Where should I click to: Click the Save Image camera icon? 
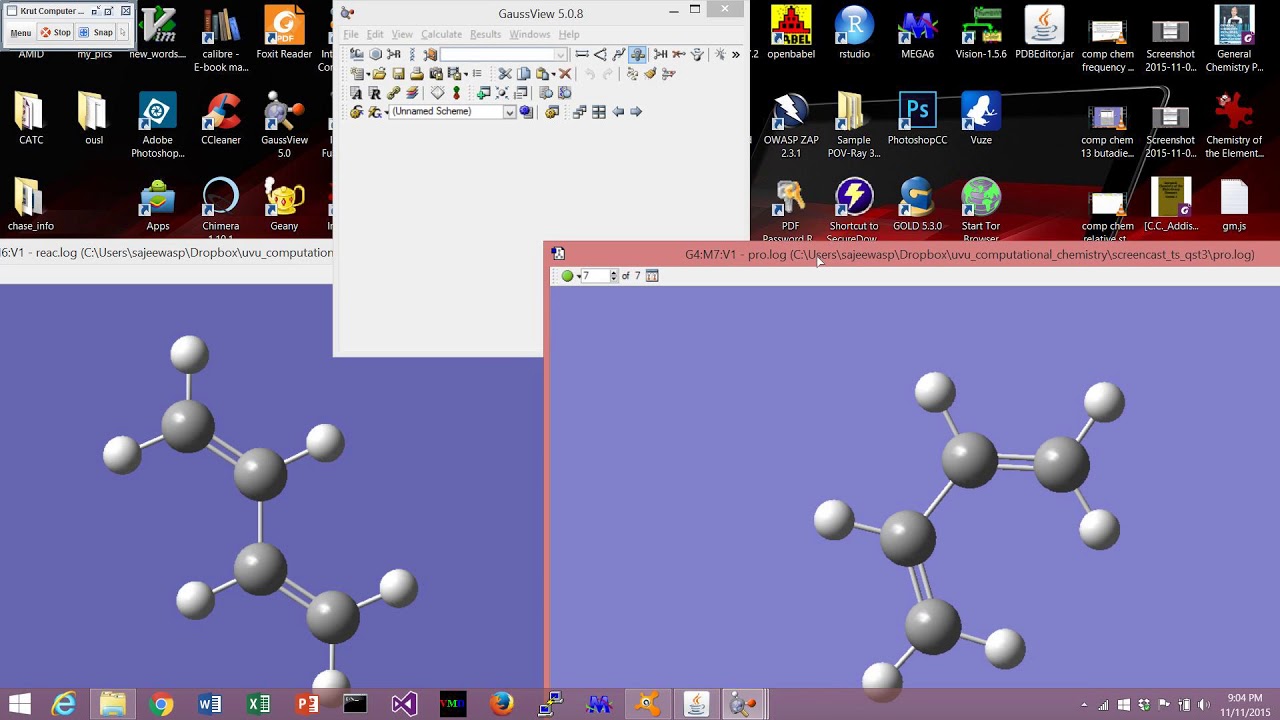tap(435, 73)
